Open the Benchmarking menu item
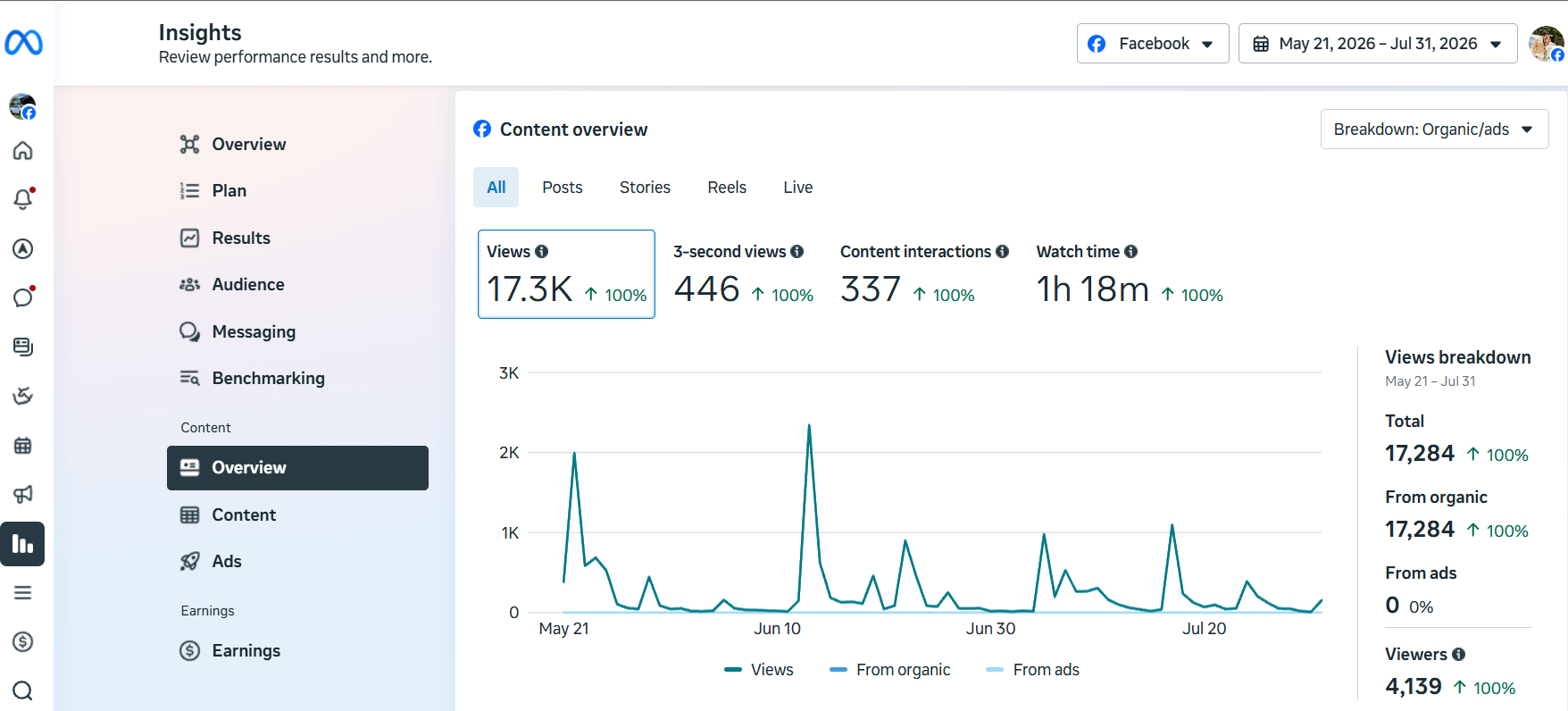 (x=297, y=379)
